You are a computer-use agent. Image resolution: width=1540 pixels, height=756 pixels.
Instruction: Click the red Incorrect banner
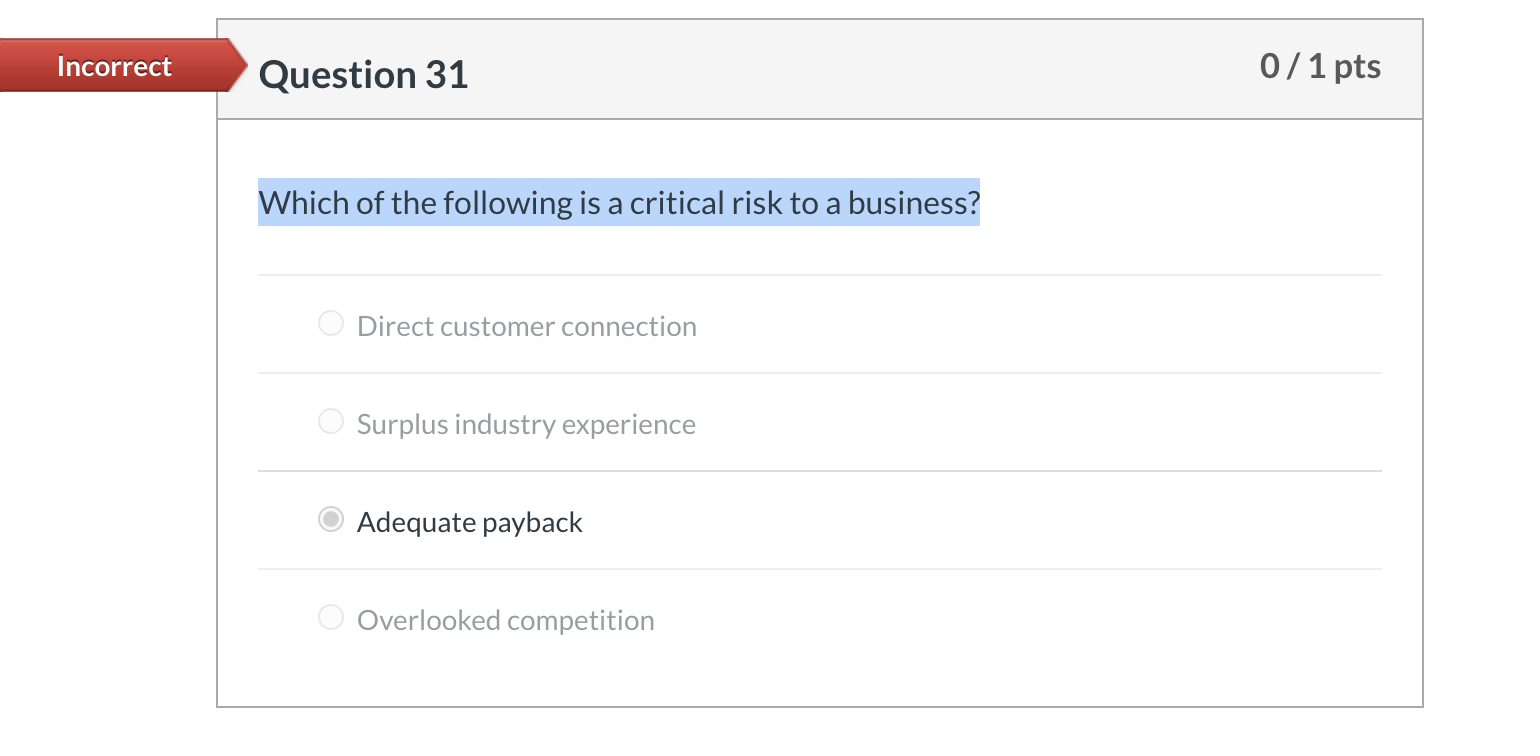pos(115,66)
